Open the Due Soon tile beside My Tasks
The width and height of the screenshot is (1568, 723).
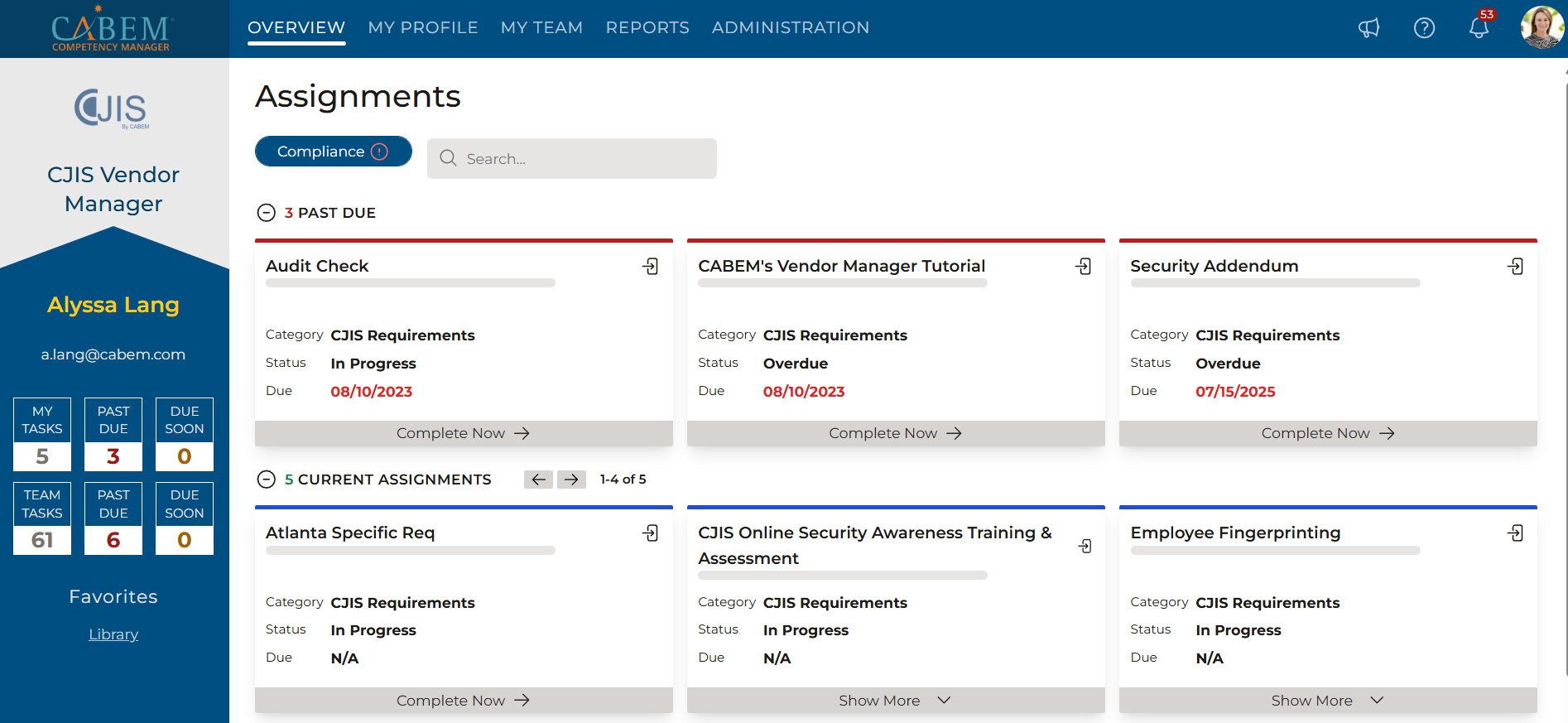[x=185, y=435]
